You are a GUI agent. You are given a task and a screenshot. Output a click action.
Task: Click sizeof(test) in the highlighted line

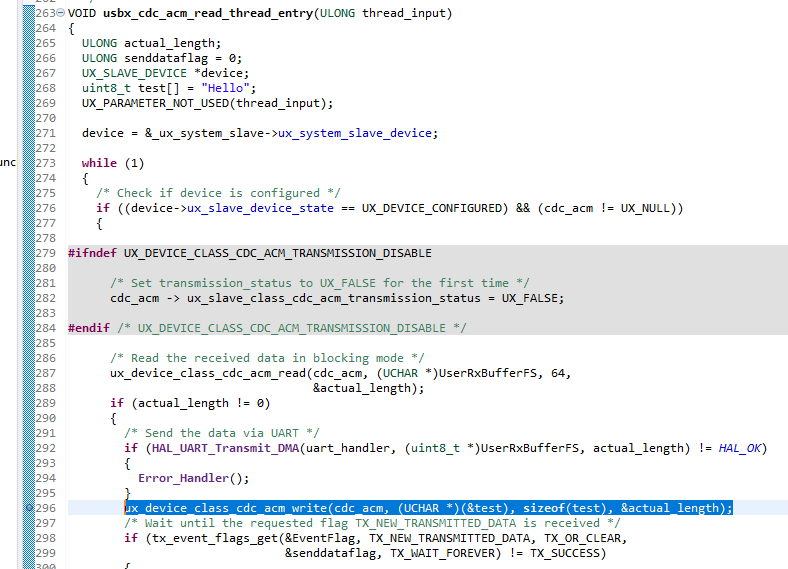point(565,508)
